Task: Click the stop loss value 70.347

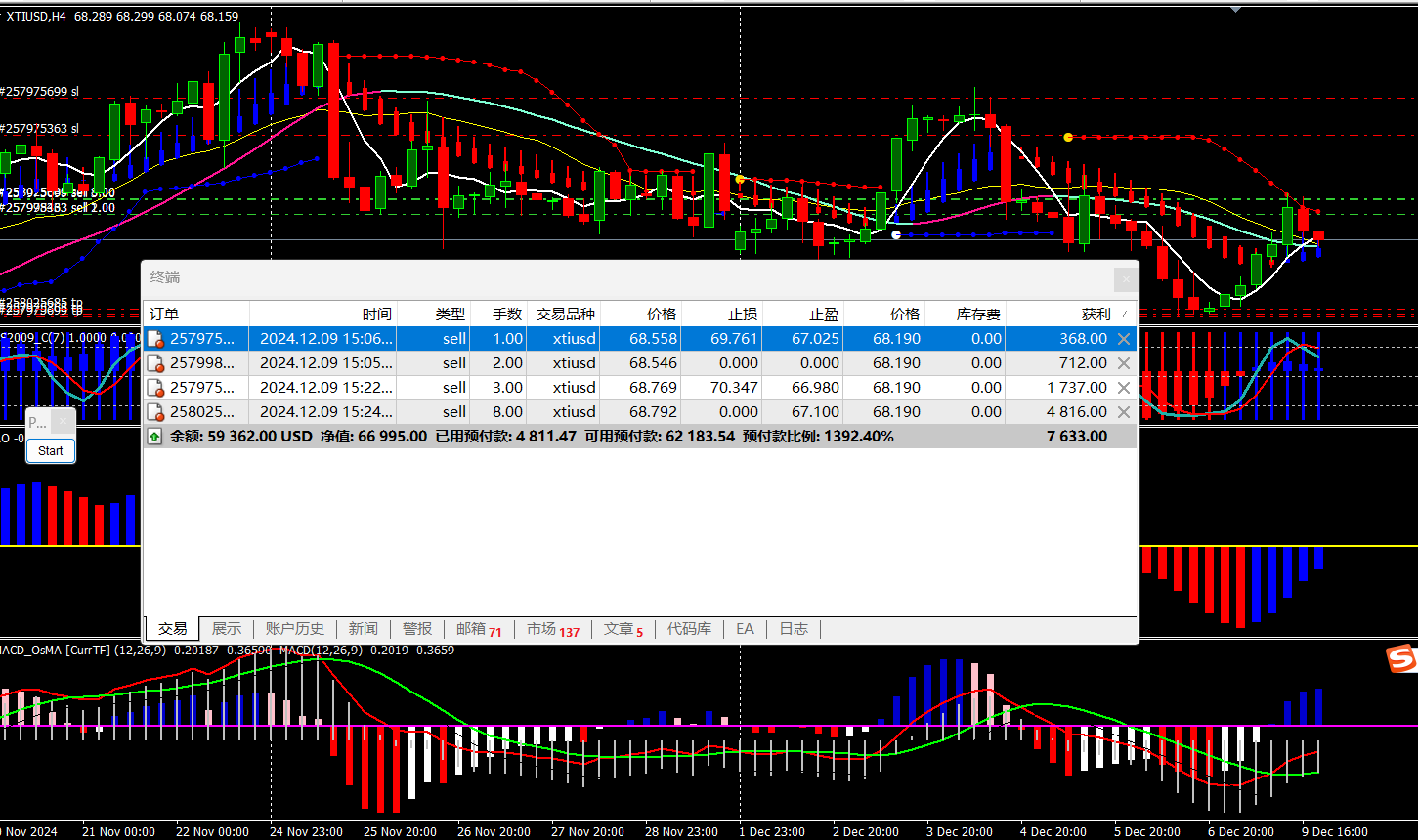Action: tap(734, 388)
